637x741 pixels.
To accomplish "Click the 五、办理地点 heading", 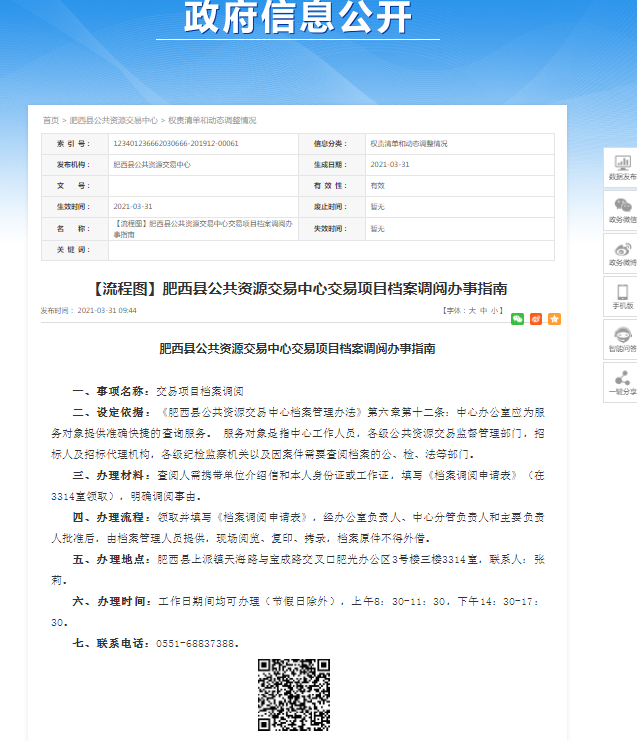I will coord(111,560).
